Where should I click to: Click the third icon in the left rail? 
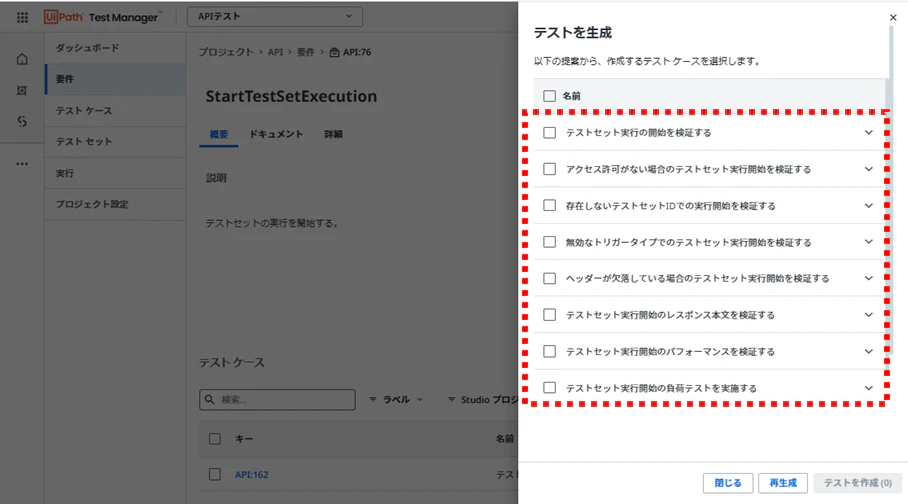[x=22, y=121]
